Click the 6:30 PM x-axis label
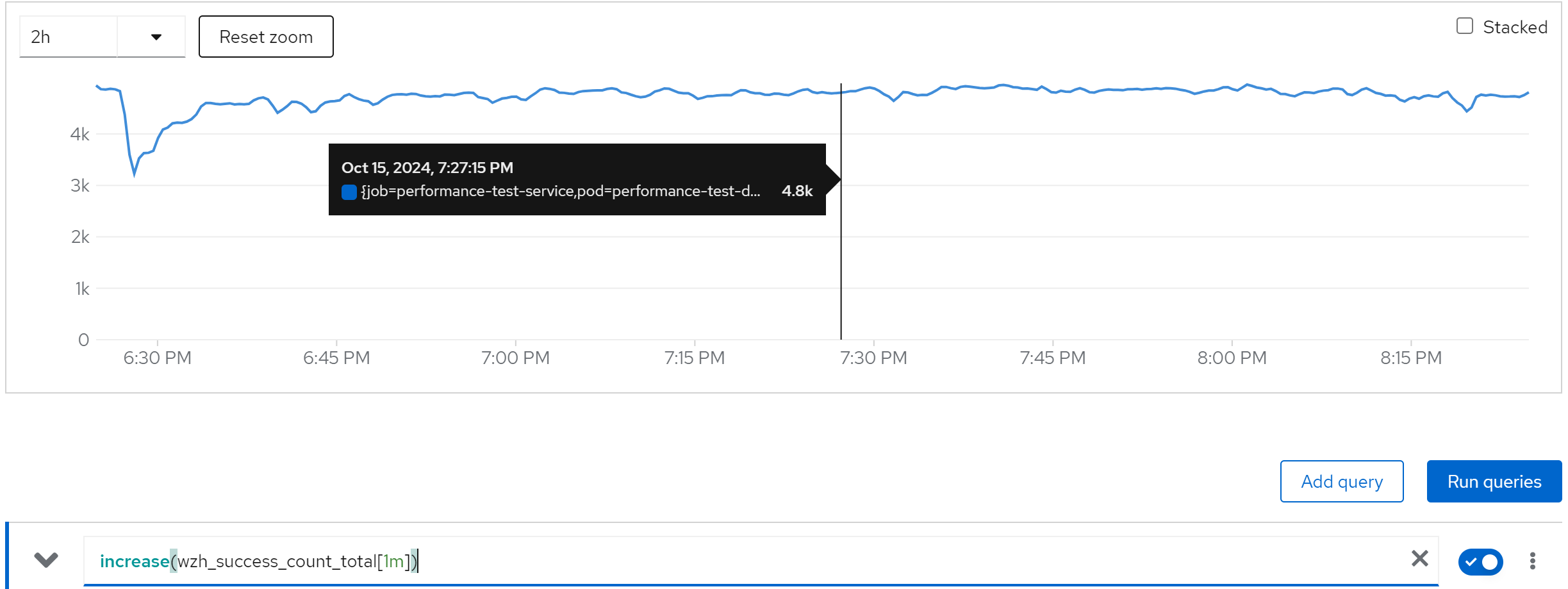 pos(157,358)
